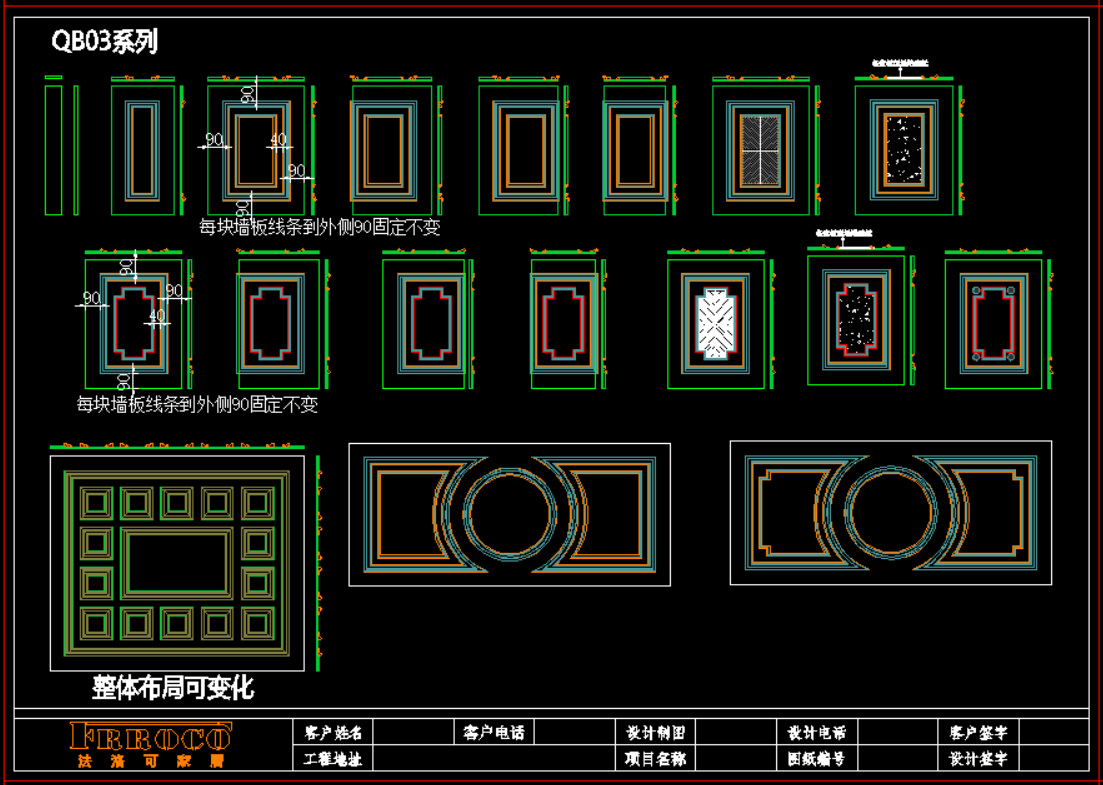Click the 工程地址 label cell
The image size is (1103, 785).
point(332,759)
